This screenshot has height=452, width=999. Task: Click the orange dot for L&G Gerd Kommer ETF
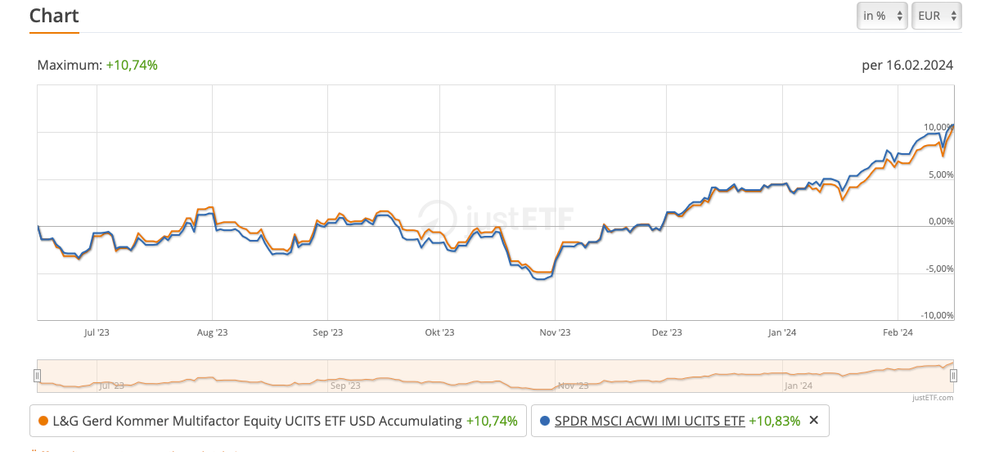(43, 421)
